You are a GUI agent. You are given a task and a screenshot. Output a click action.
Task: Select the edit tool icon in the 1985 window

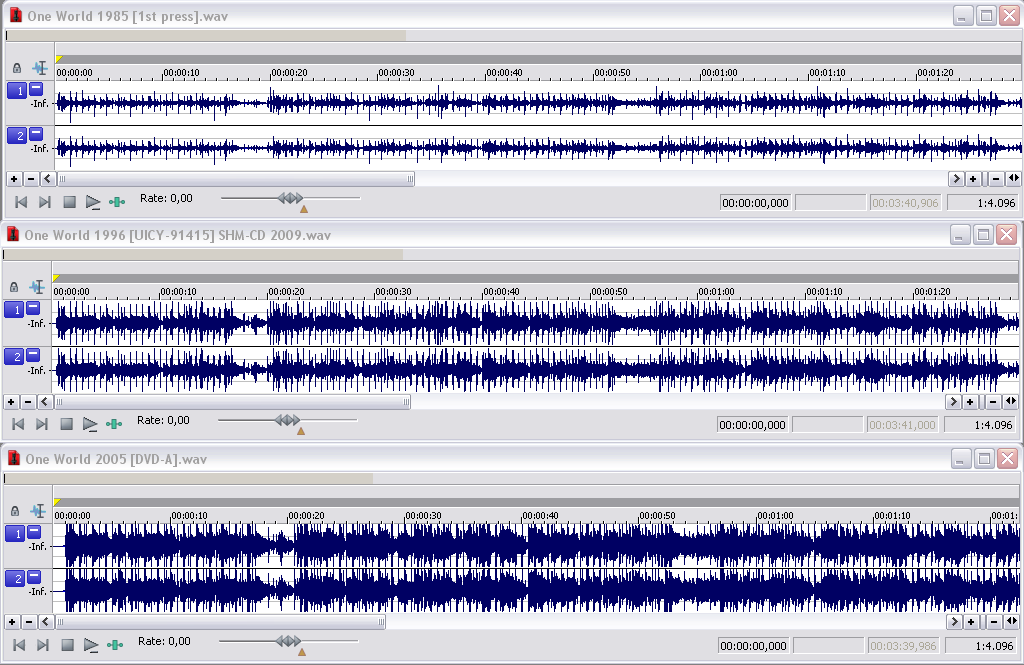click(40, 67)
